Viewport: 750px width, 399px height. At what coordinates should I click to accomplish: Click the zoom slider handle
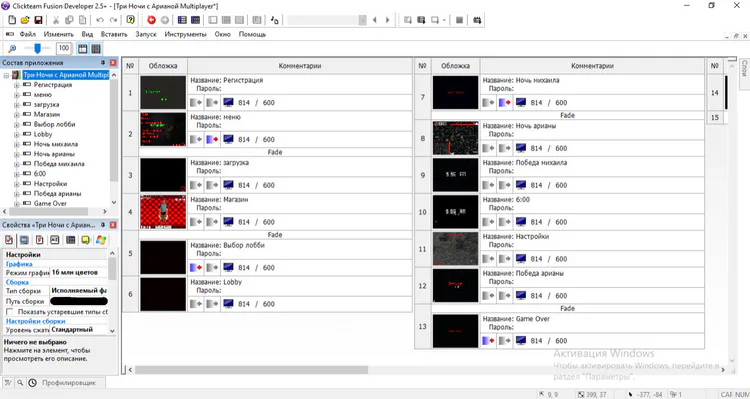click(x=37, y=48)
